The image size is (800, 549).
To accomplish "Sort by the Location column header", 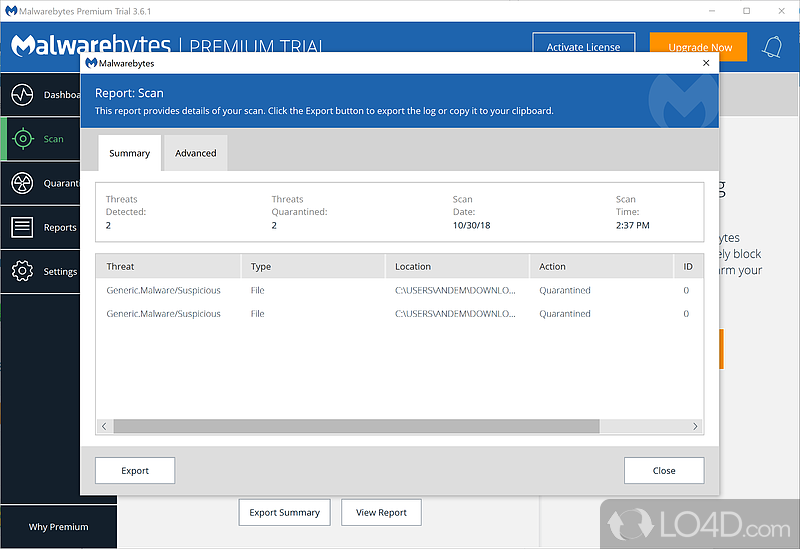I will [456, 266].
